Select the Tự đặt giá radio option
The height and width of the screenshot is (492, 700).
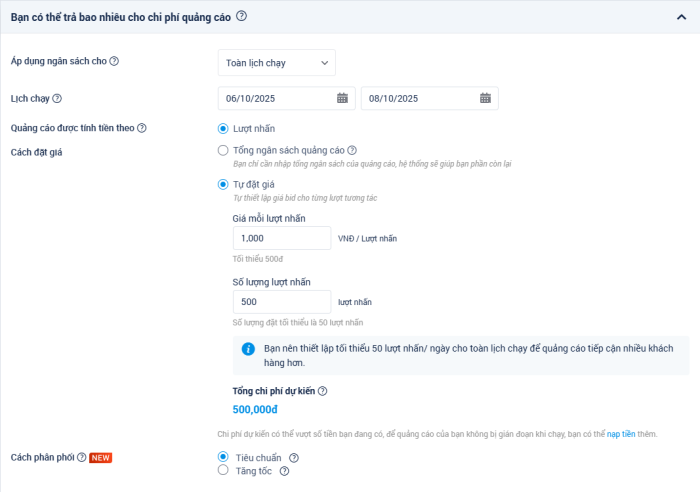pyautogui.click(x=223, y=184)
